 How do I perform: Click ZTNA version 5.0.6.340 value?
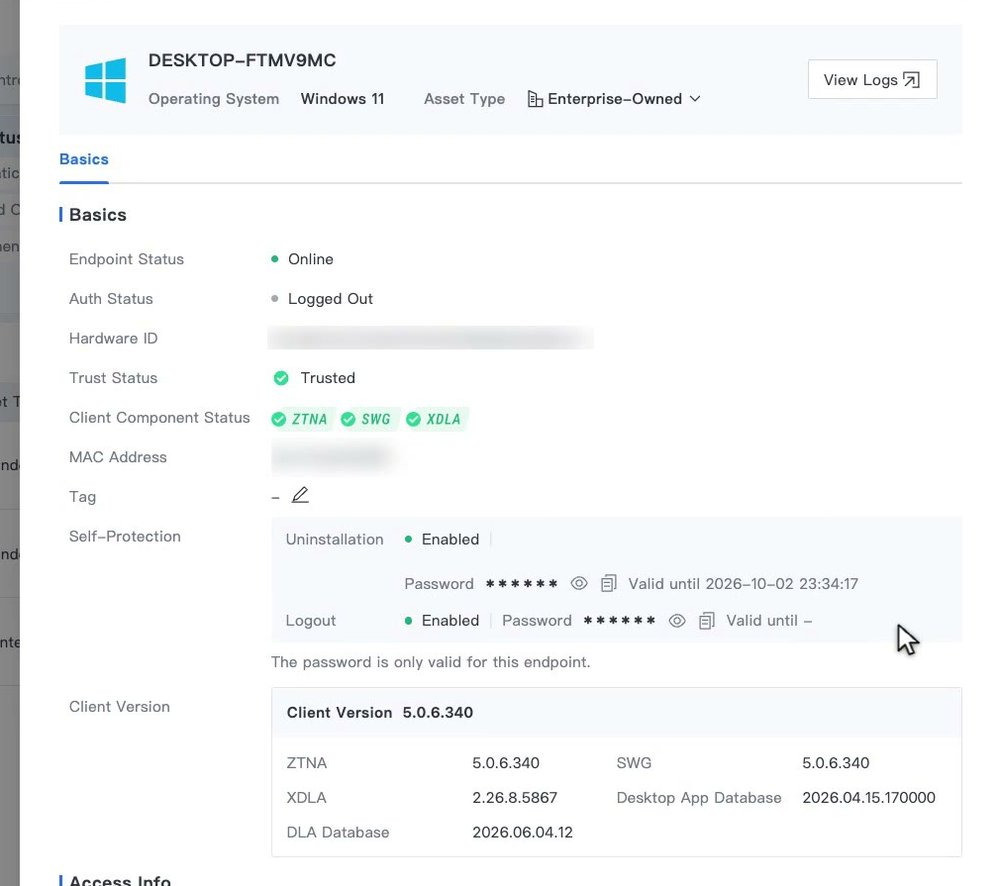(x=506, y=762)
